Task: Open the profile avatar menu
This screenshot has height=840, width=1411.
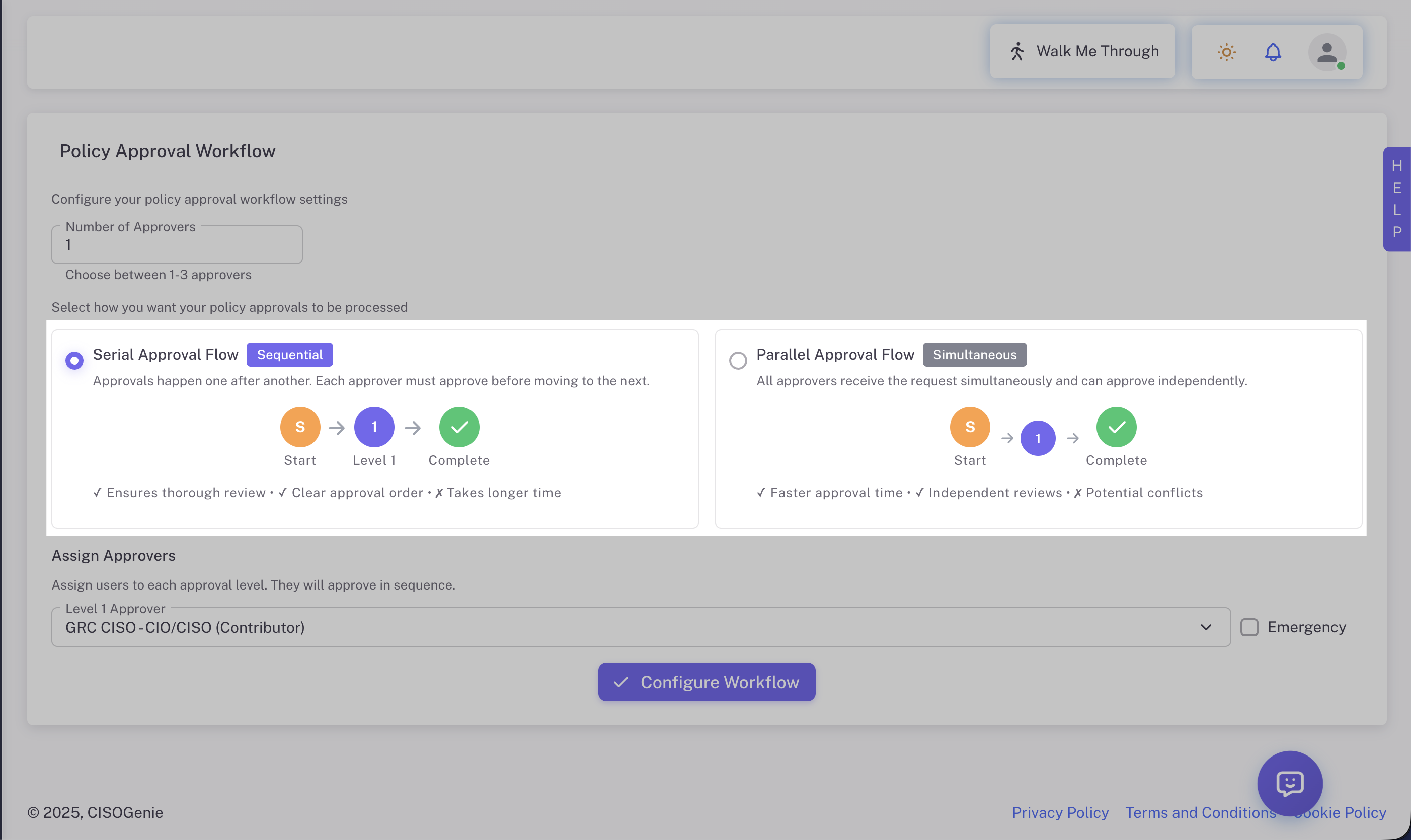Action: [x=1327, y=52]
